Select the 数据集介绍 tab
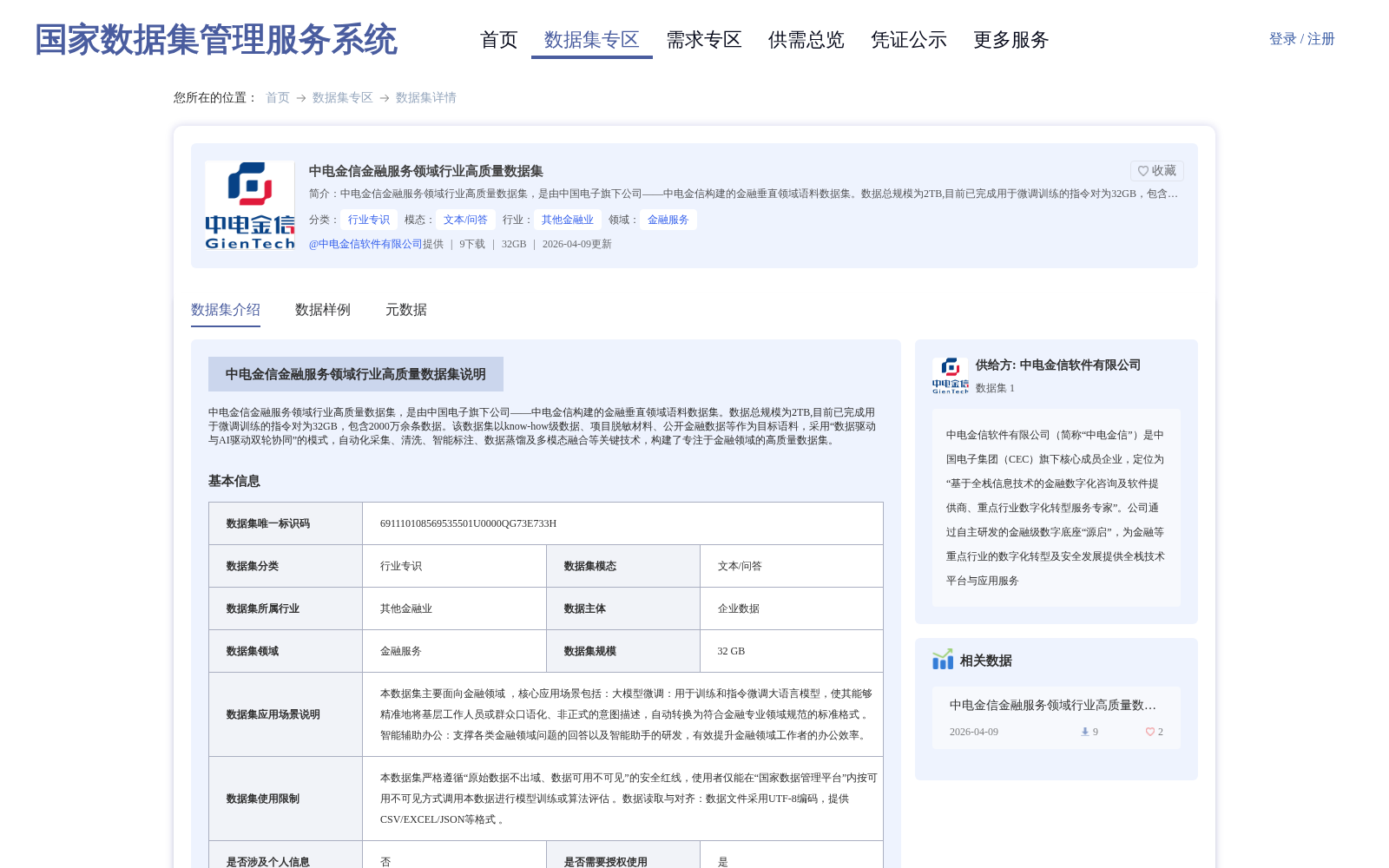 coord(226,310)
